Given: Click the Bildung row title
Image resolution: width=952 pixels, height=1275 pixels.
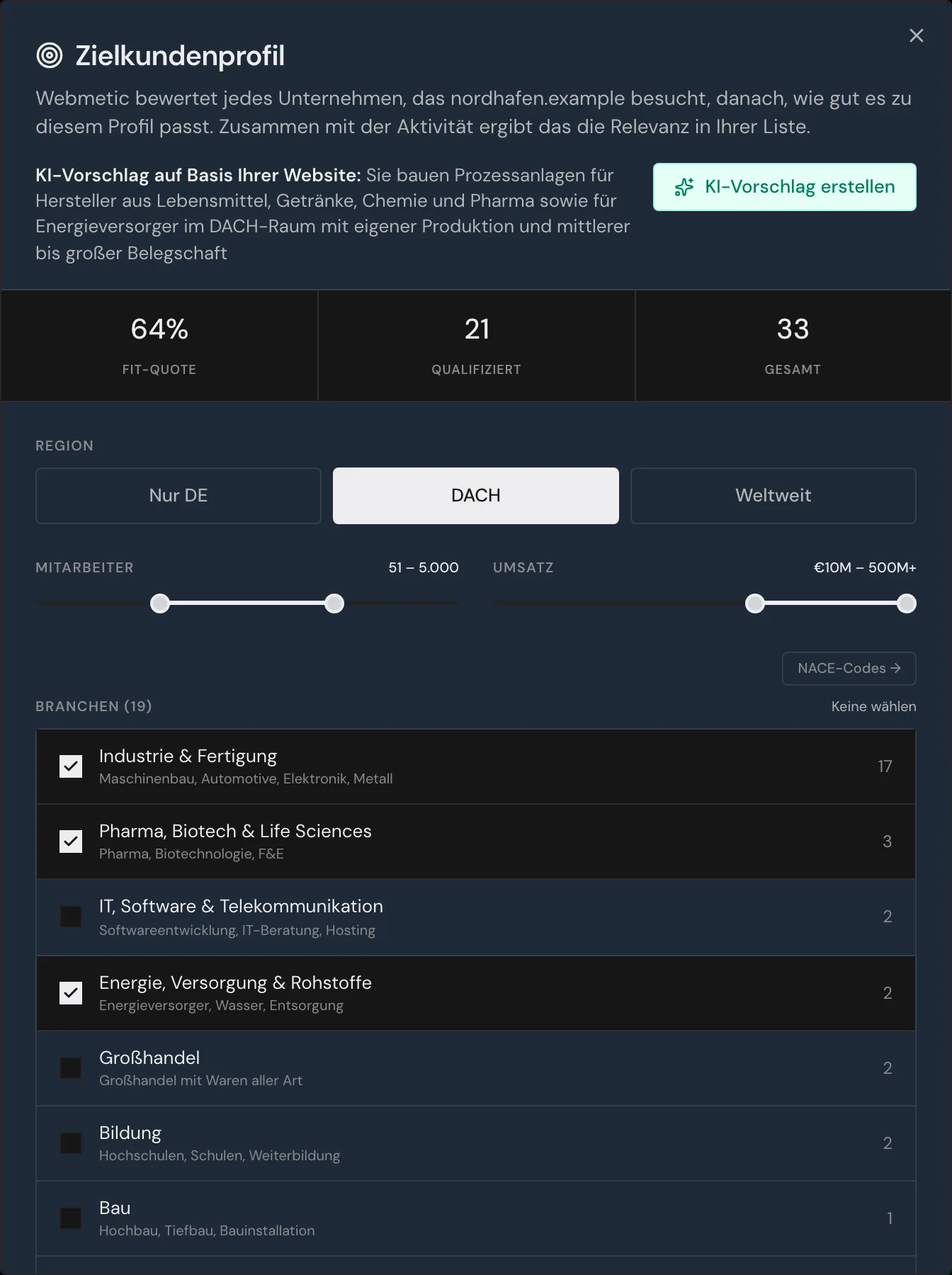Looking at the screenshot, I should pyautogui.click(x=130, y=1133).
